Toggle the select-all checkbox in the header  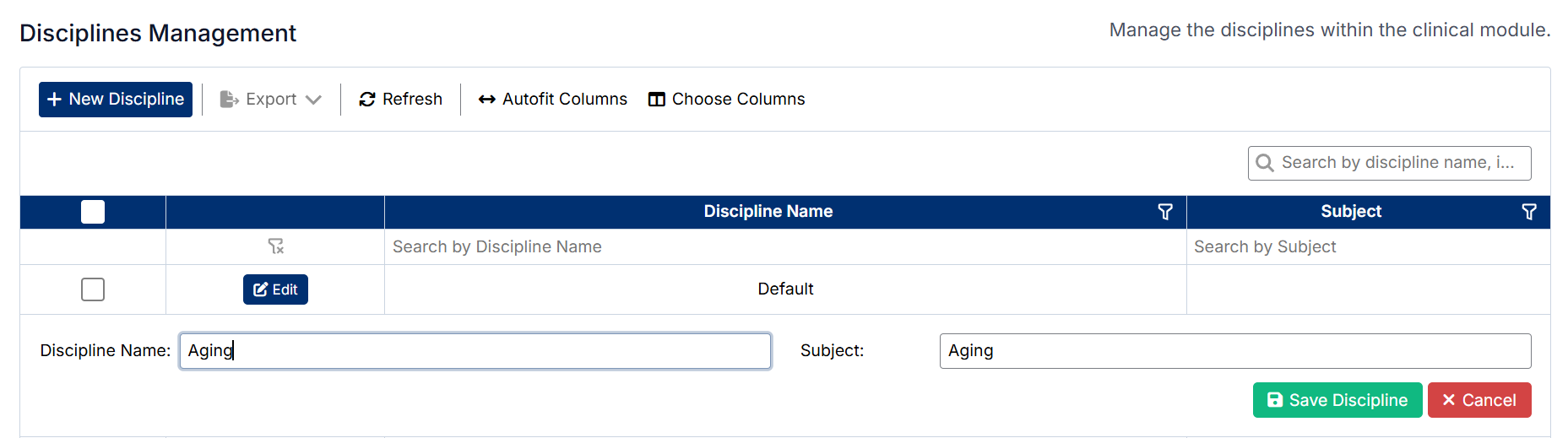tap(93, 212)
